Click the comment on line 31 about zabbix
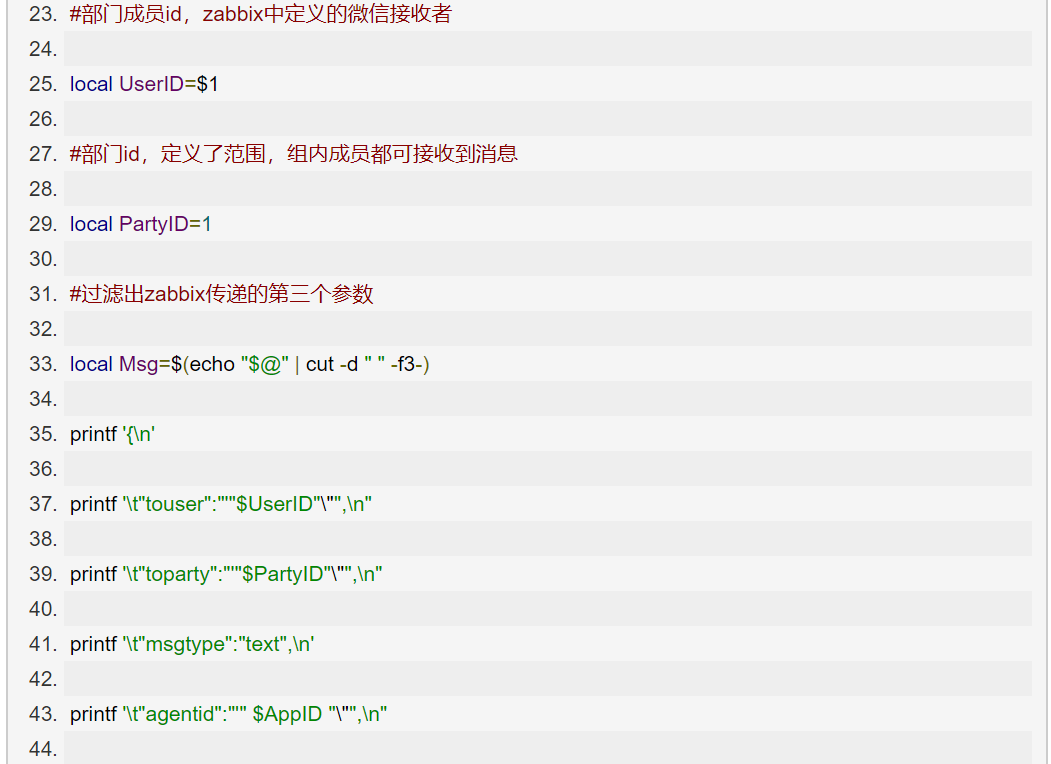The height and width of the screenshot is (764, 1051). tap(221, 294)
